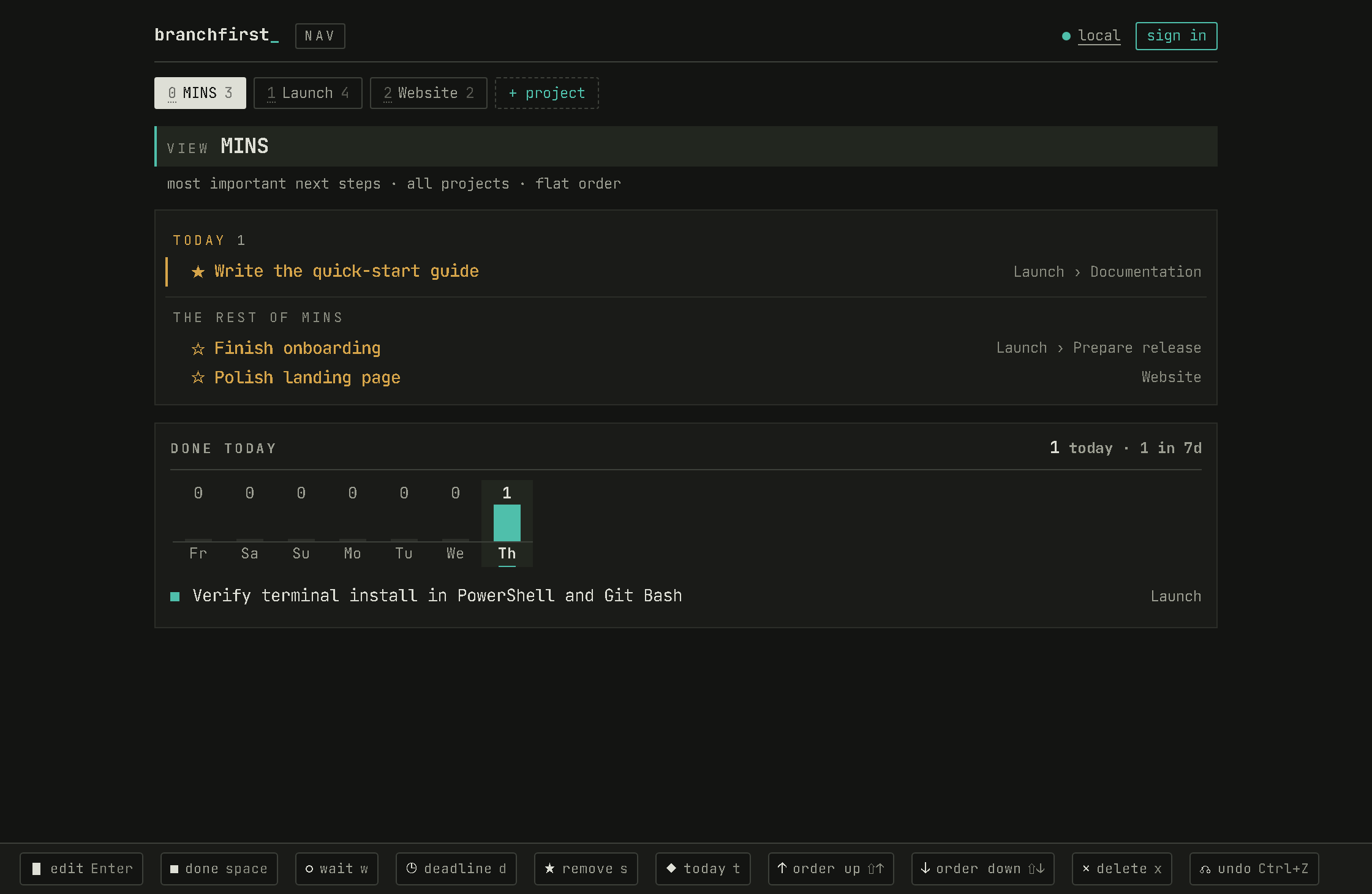Screen dimensions: 1372x894
Task: Click the deadline d shortcut button
Action: pos(456,869)
